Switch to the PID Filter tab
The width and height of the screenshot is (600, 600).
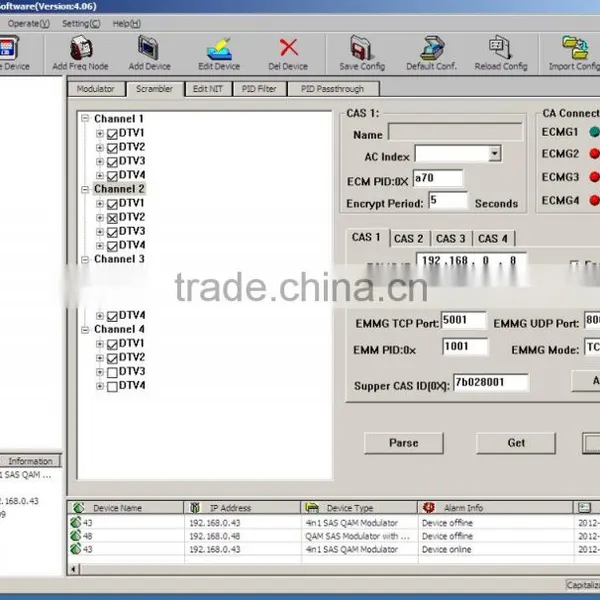(x=259, y=89)
